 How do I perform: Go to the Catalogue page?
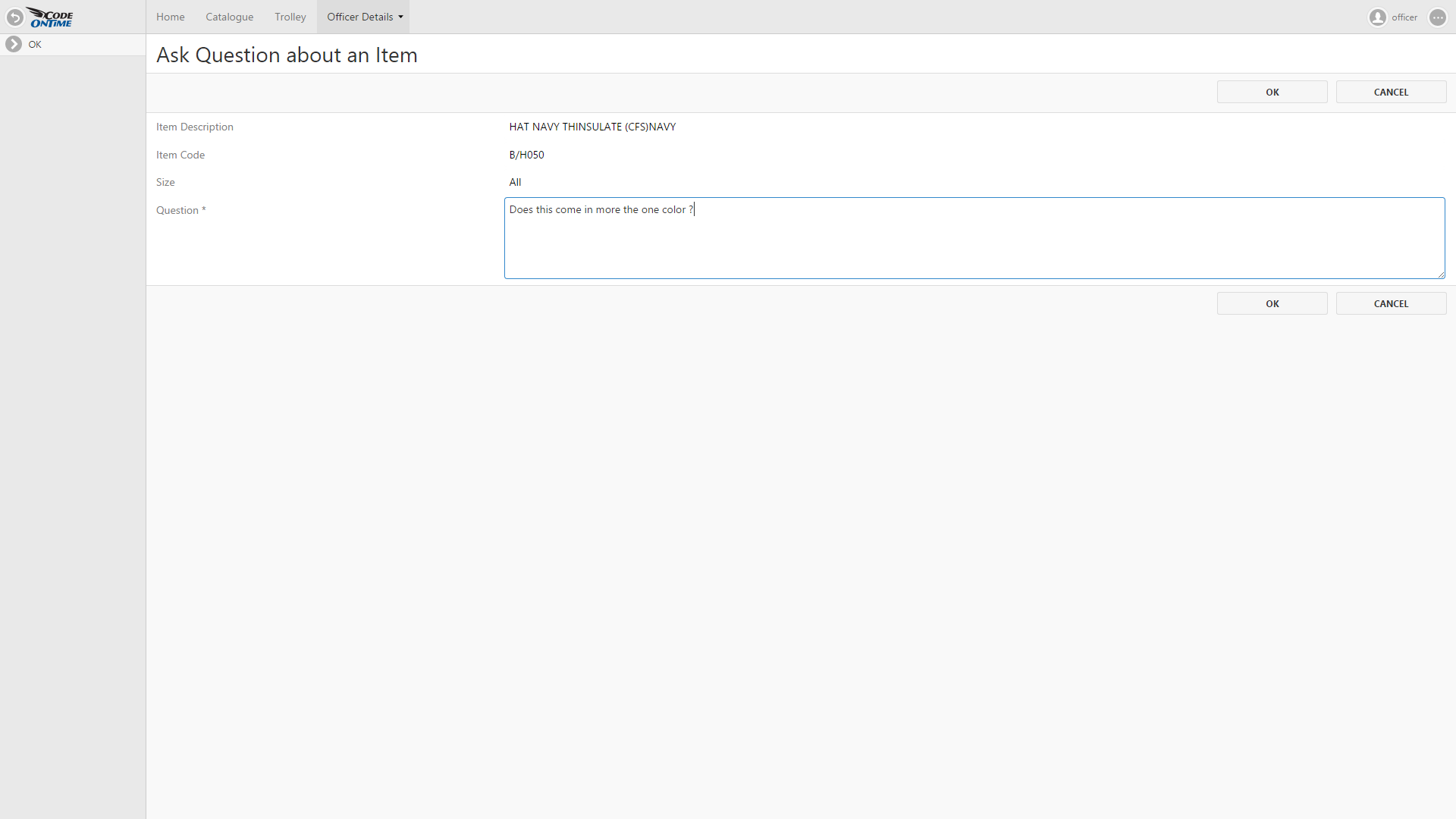(229, 17)
